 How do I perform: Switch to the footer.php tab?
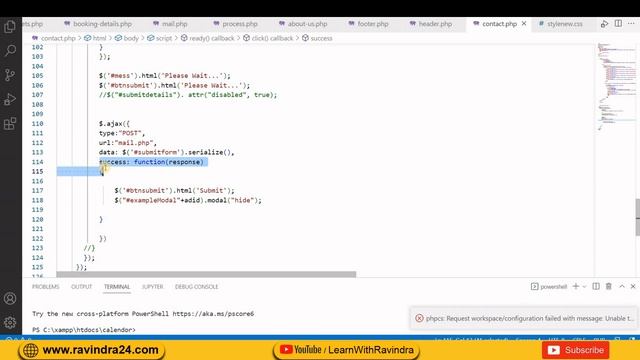(x=369, y=24)
